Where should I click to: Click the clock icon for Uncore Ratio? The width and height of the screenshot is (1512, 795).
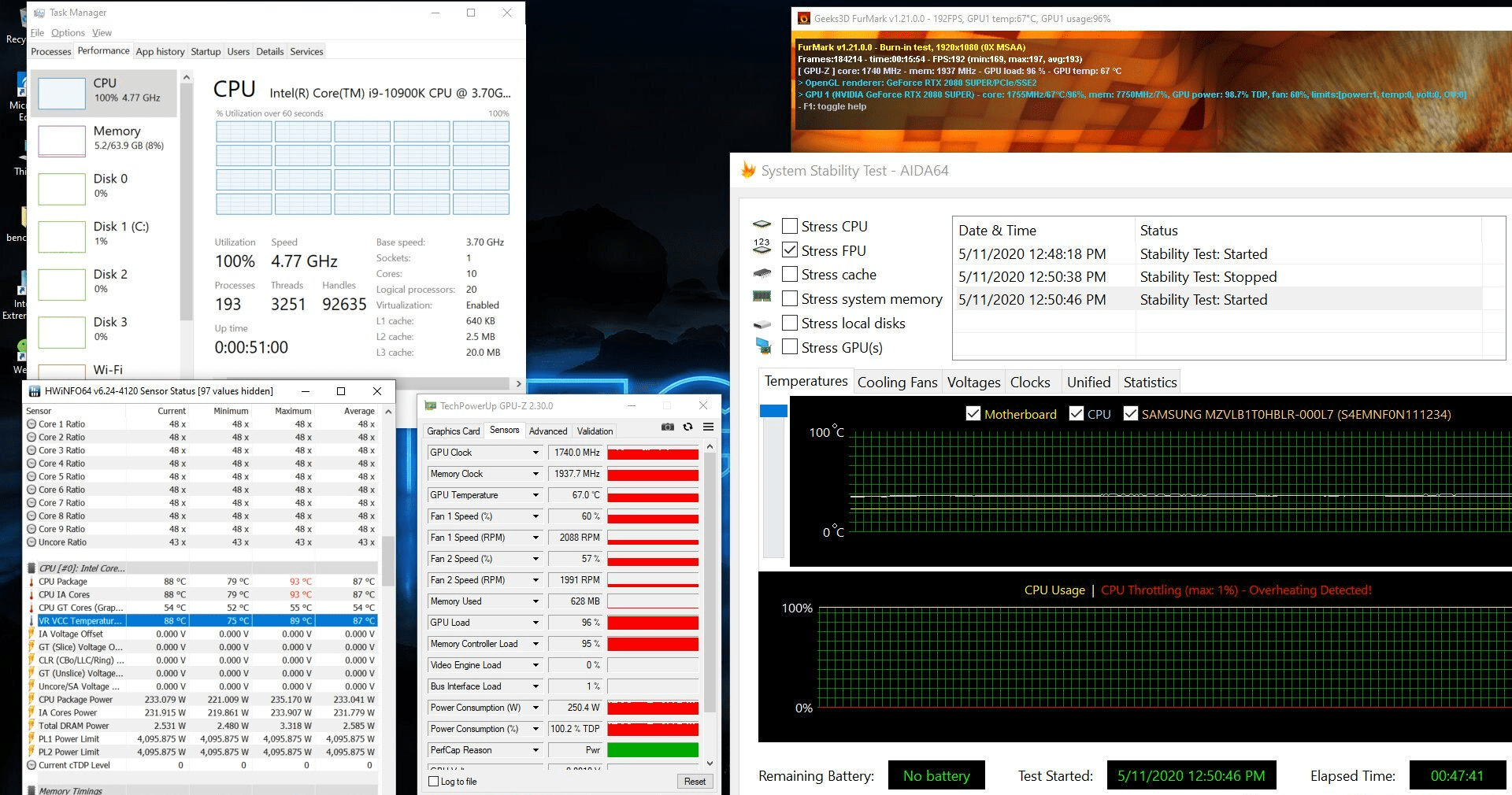[x=31, y=542]
